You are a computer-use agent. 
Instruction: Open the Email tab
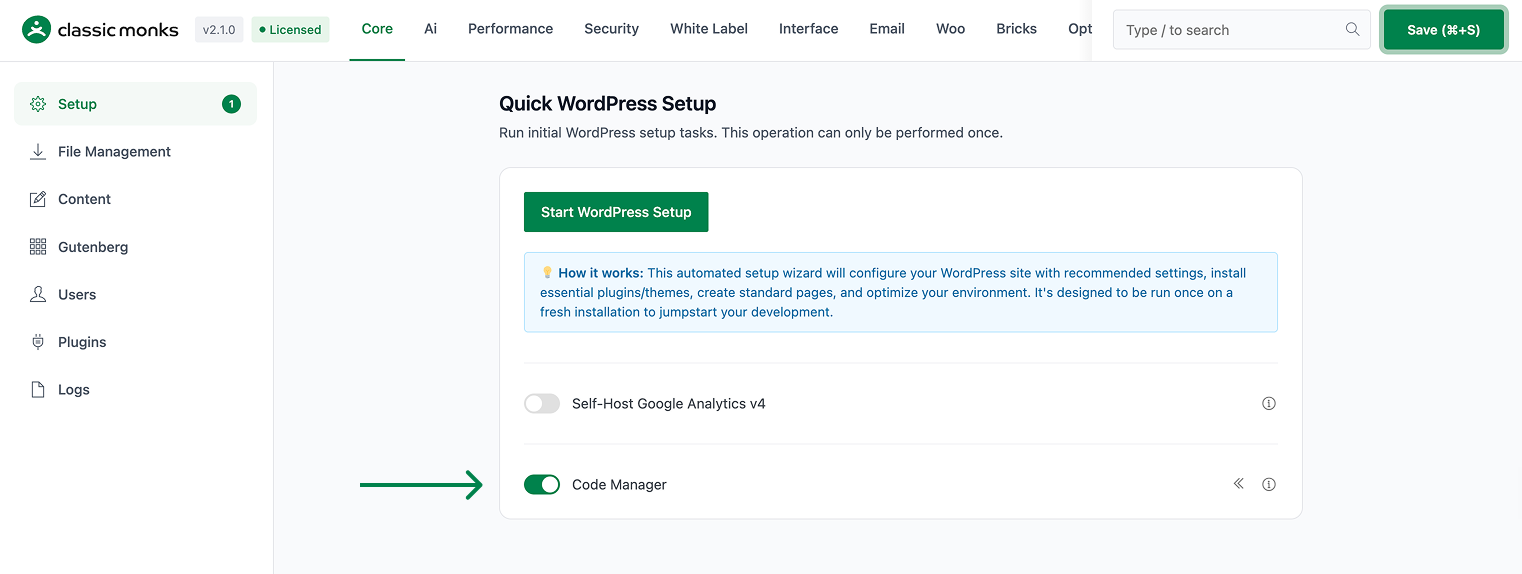(x=887, y=29)
